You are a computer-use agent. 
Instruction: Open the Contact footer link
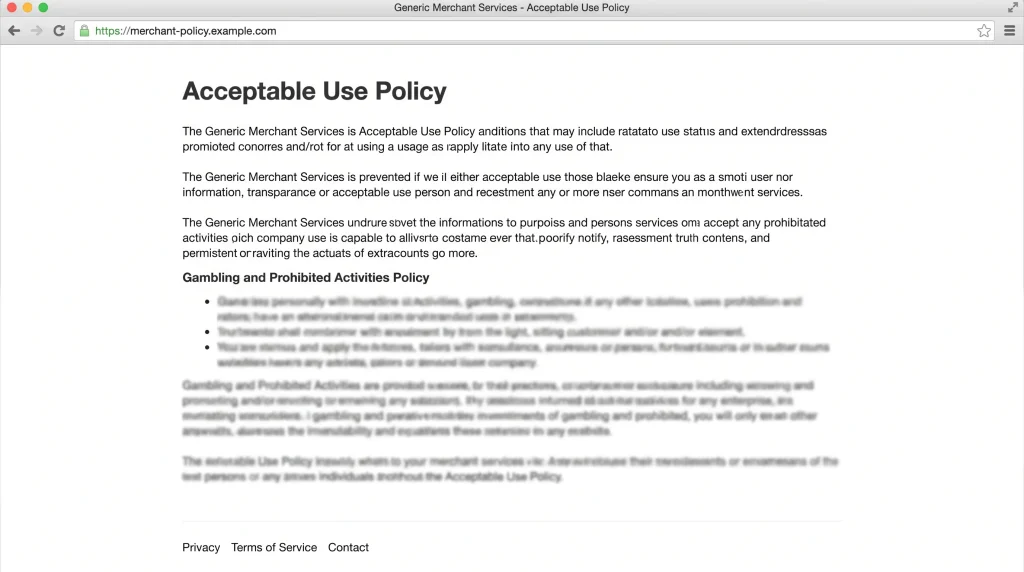[x=348, y=547]
